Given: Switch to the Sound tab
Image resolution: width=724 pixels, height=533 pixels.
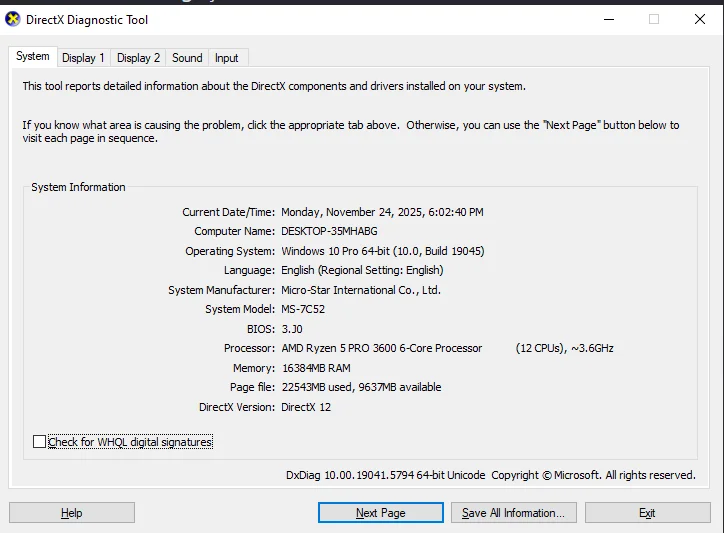Looking at the screenshot, I should click(x=187, y=58).
